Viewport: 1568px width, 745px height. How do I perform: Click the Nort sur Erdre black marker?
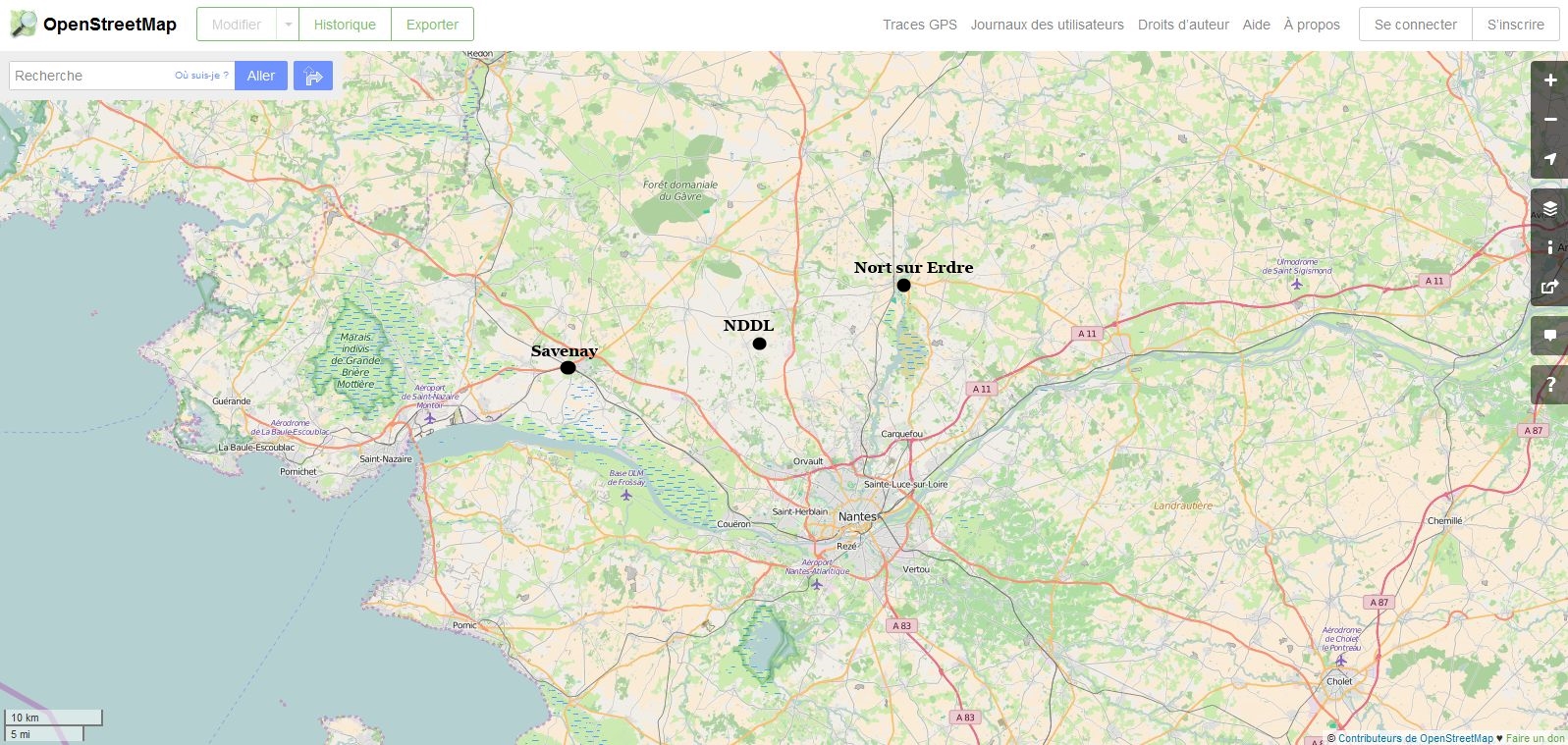point(903,286)
